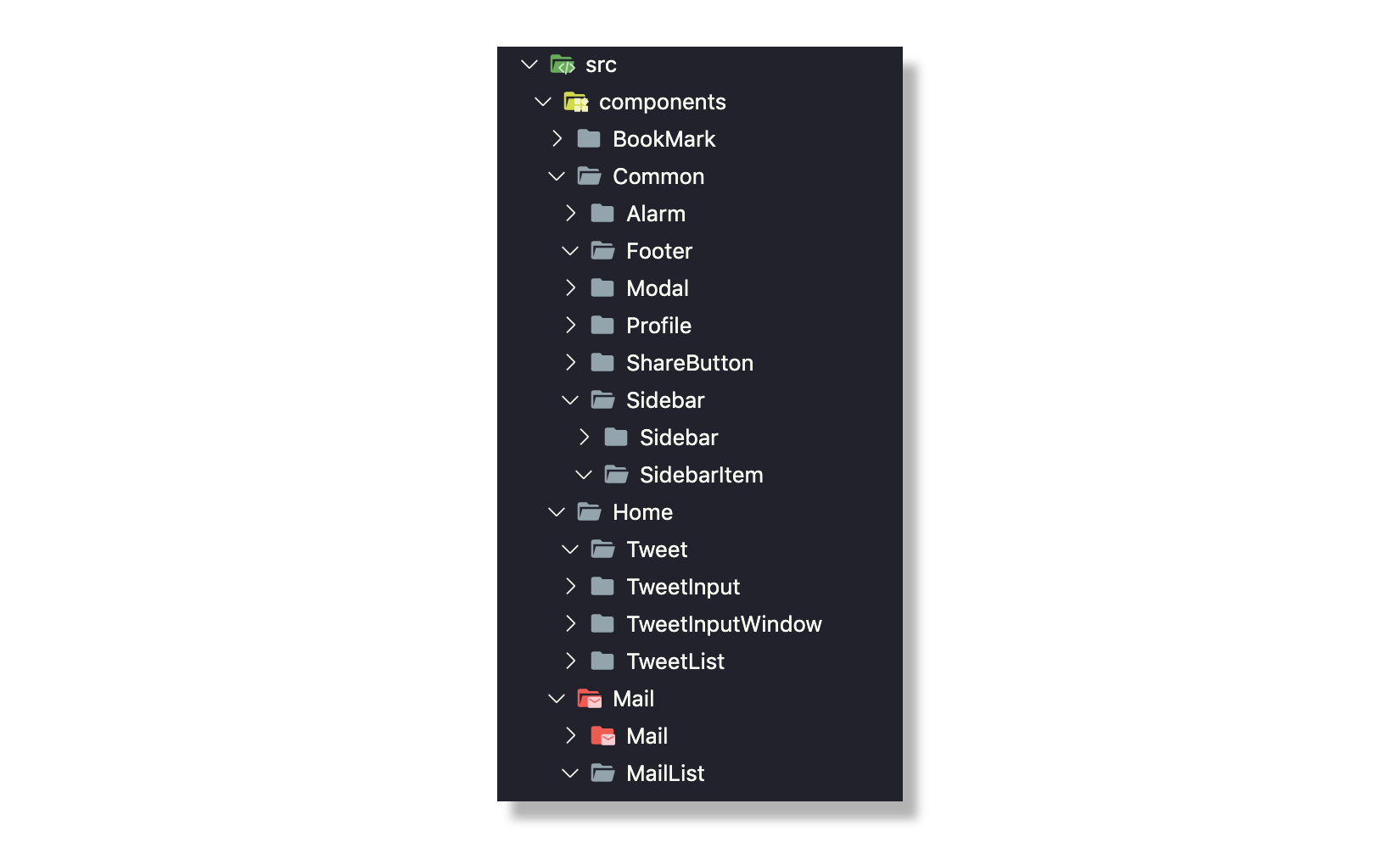Viewport: 1400px width, 848px height.
Task: Expand the TweetList folder arrow
Action: pos(570,661)
